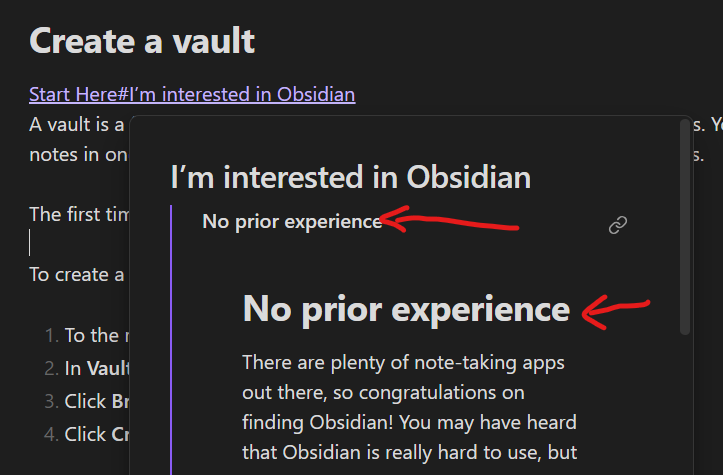Click the line starting "To create a"
The height and width of the screenshot is (475, 723).
point(77,275)
